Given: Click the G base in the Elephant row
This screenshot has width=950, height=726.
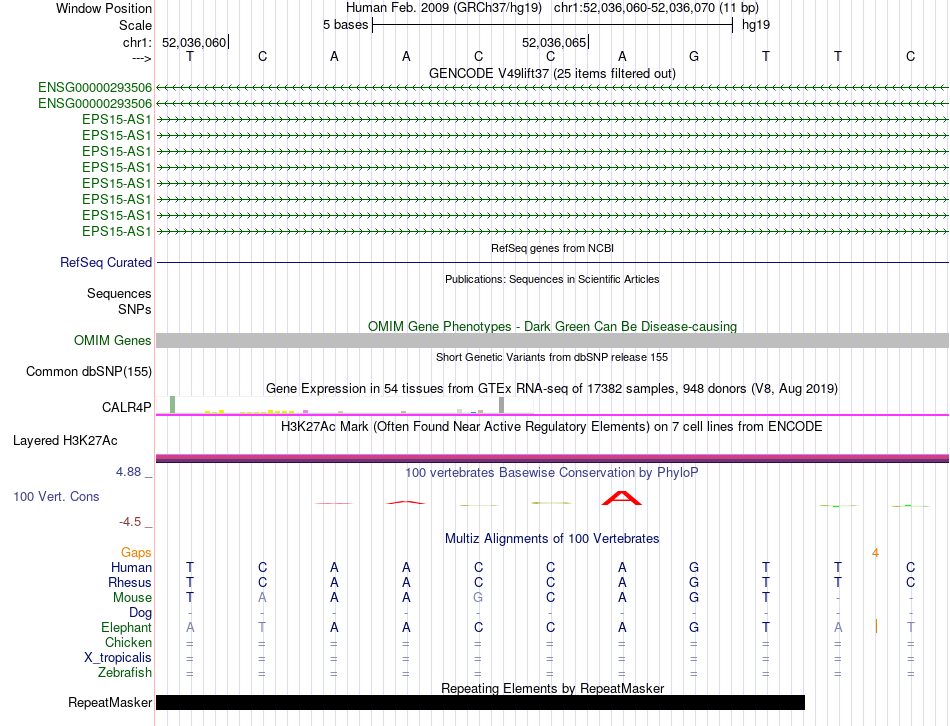Looking at the screenshot, I should pyautogui.click(x=694, y=627).
